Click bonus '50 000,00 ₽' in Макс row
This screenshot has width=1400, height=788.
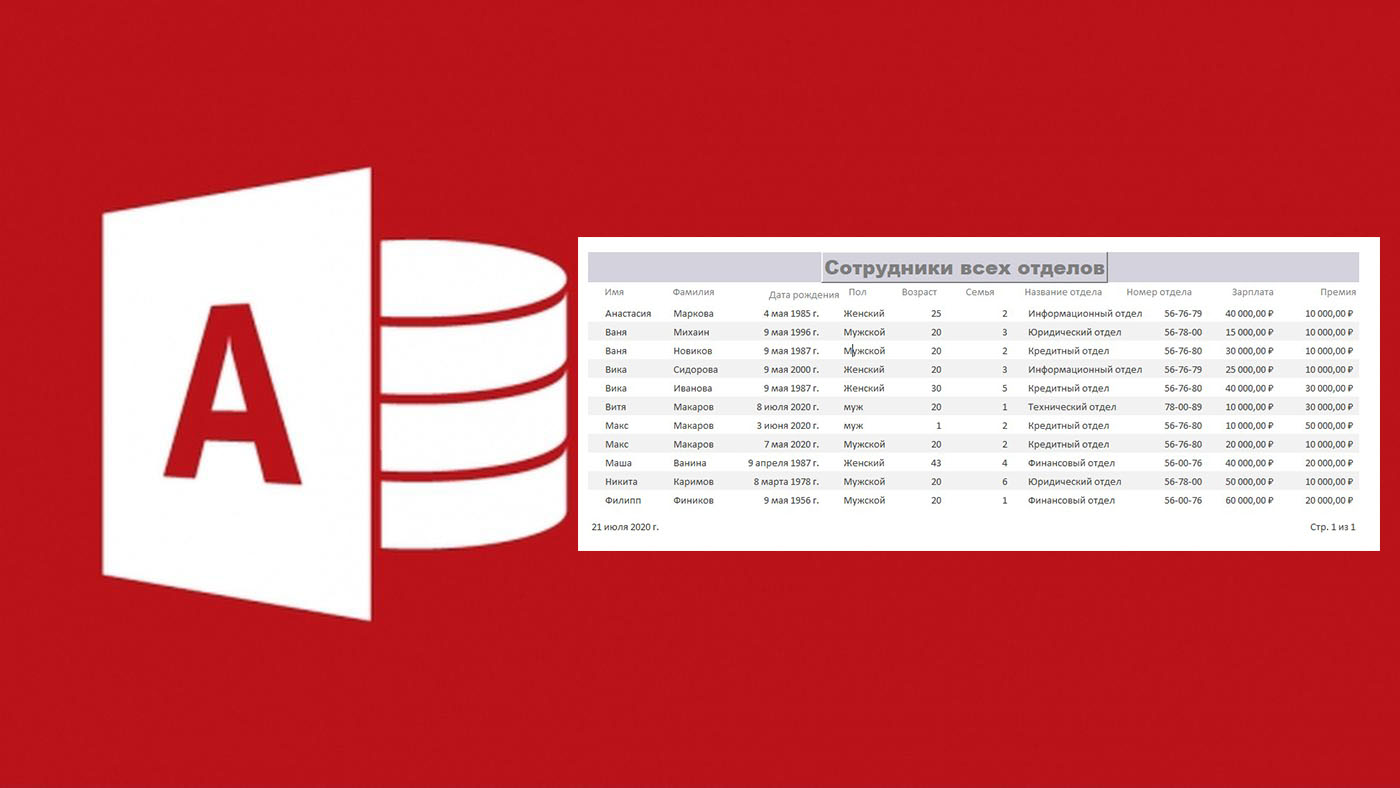coord(1329,426)
